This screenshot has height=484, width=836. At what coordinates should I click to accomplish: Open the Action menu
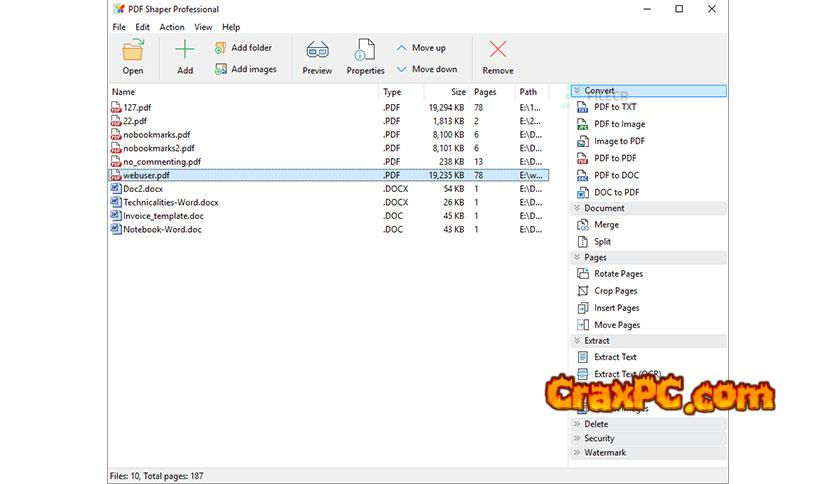click(172, 27)
